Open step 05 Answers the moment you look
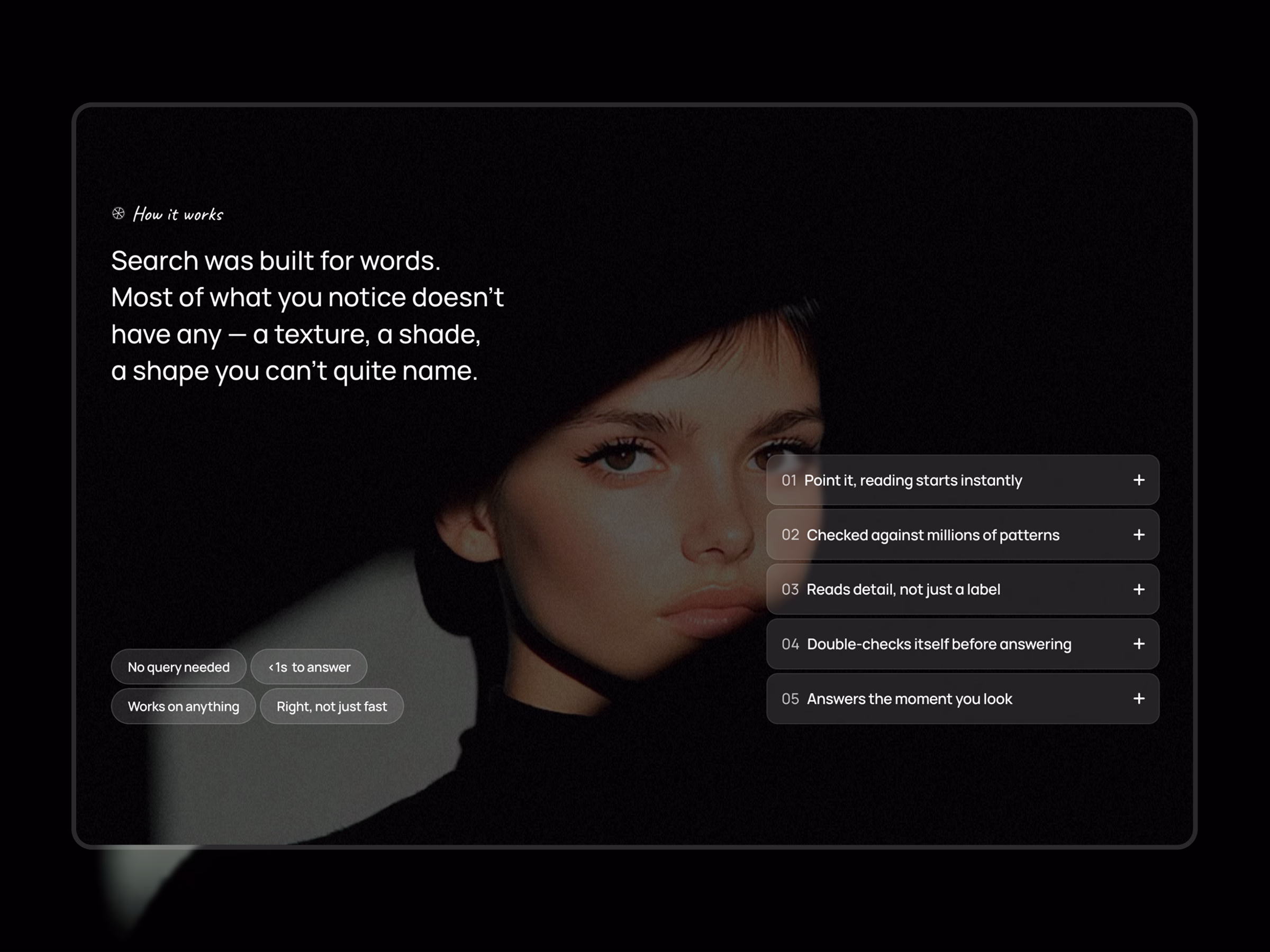 point(963,698)
